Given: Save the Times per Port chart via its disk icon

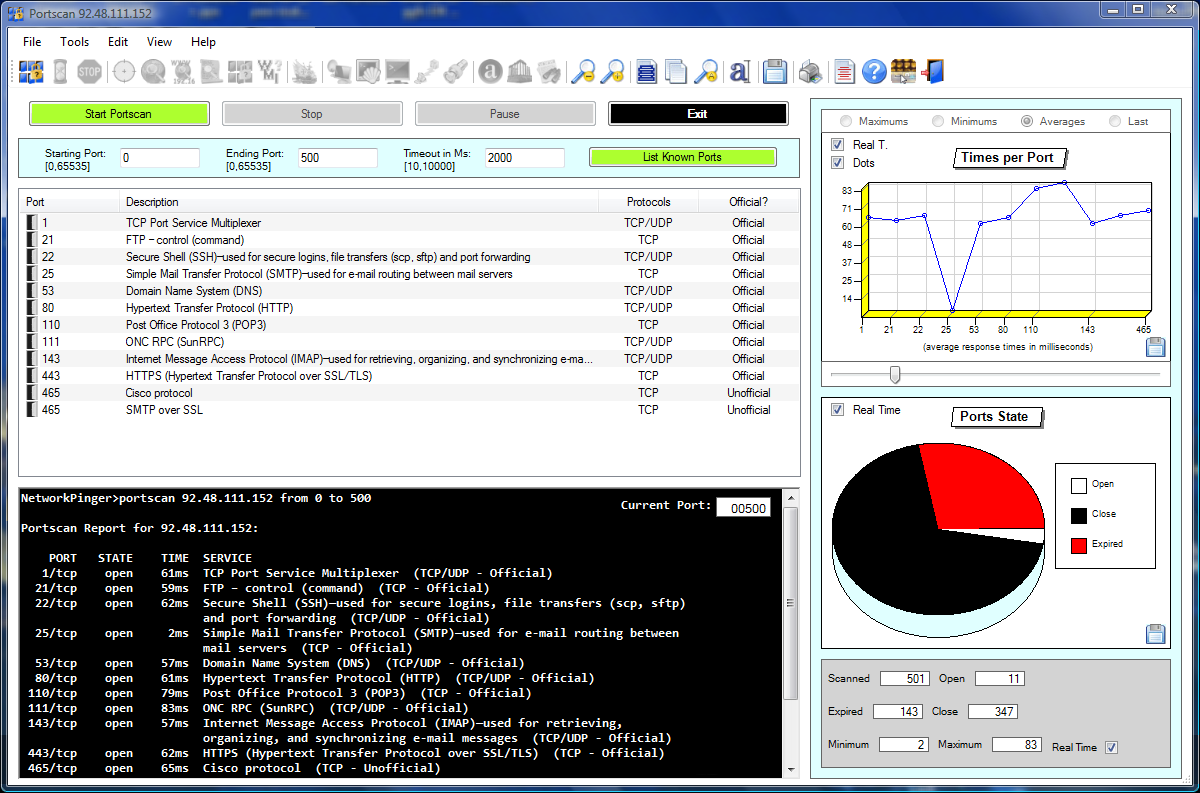Looking at the screenshot, I should (x=1155, y=347).
